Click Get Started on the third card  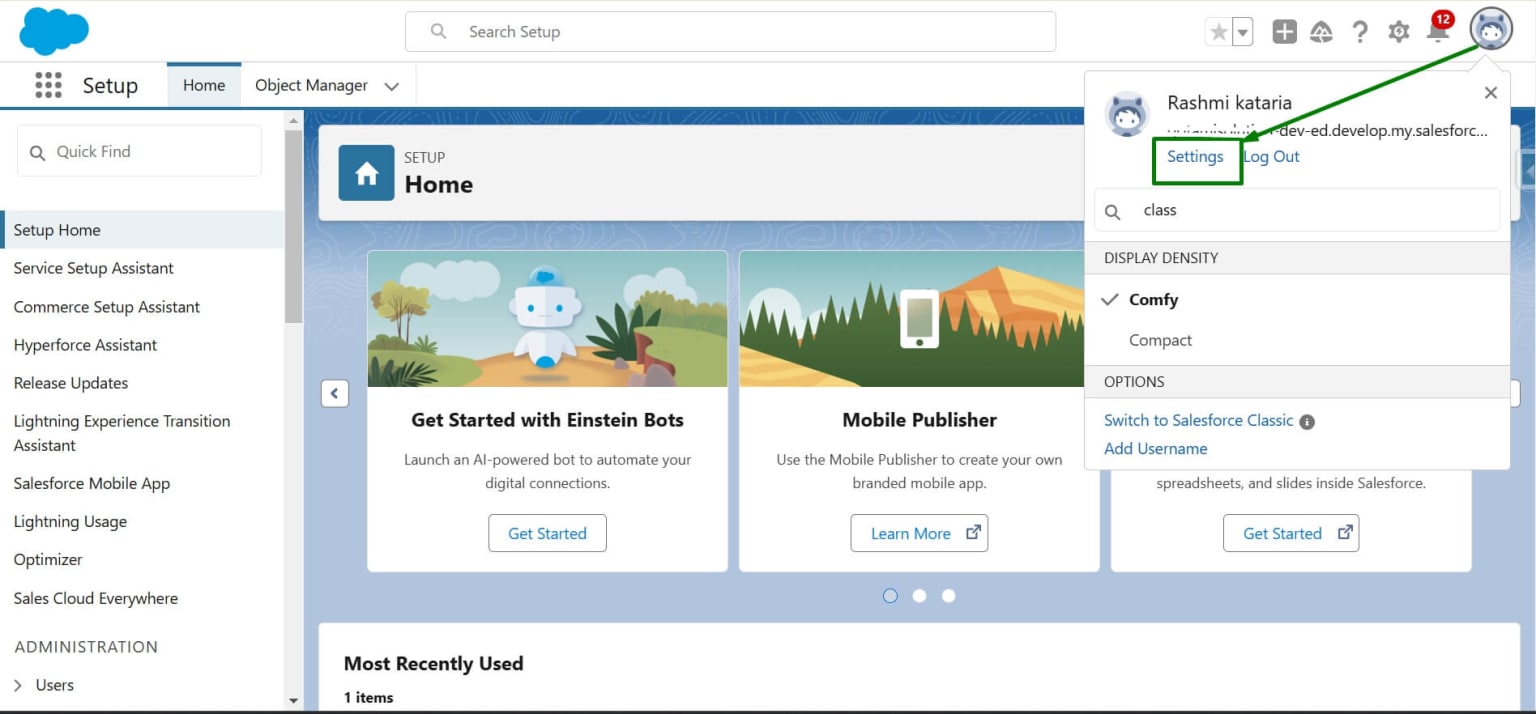pyautogui.click(x=1291, y=533)
